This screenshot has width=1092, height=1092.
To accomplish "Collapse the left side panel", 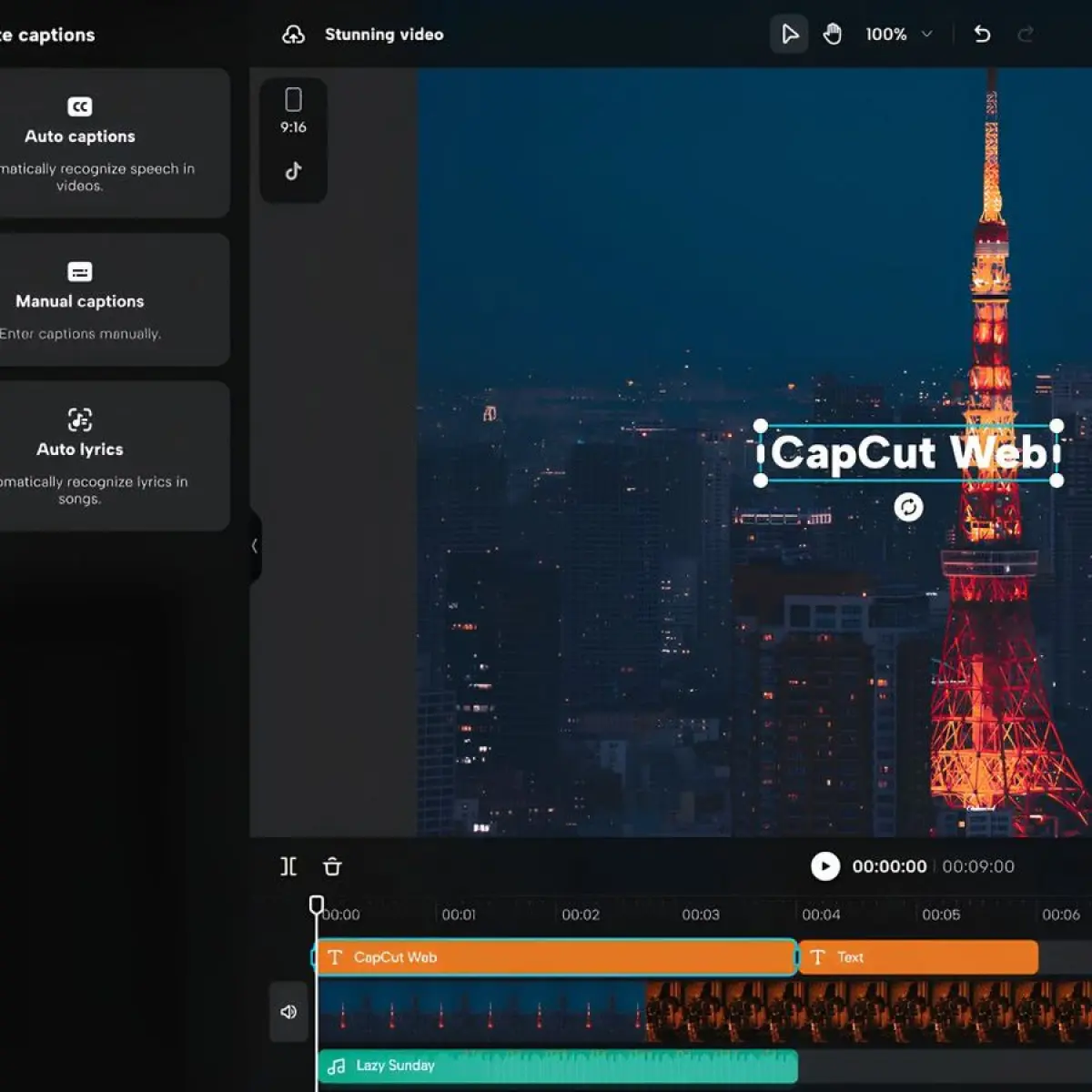I will [x=255, y=546].
